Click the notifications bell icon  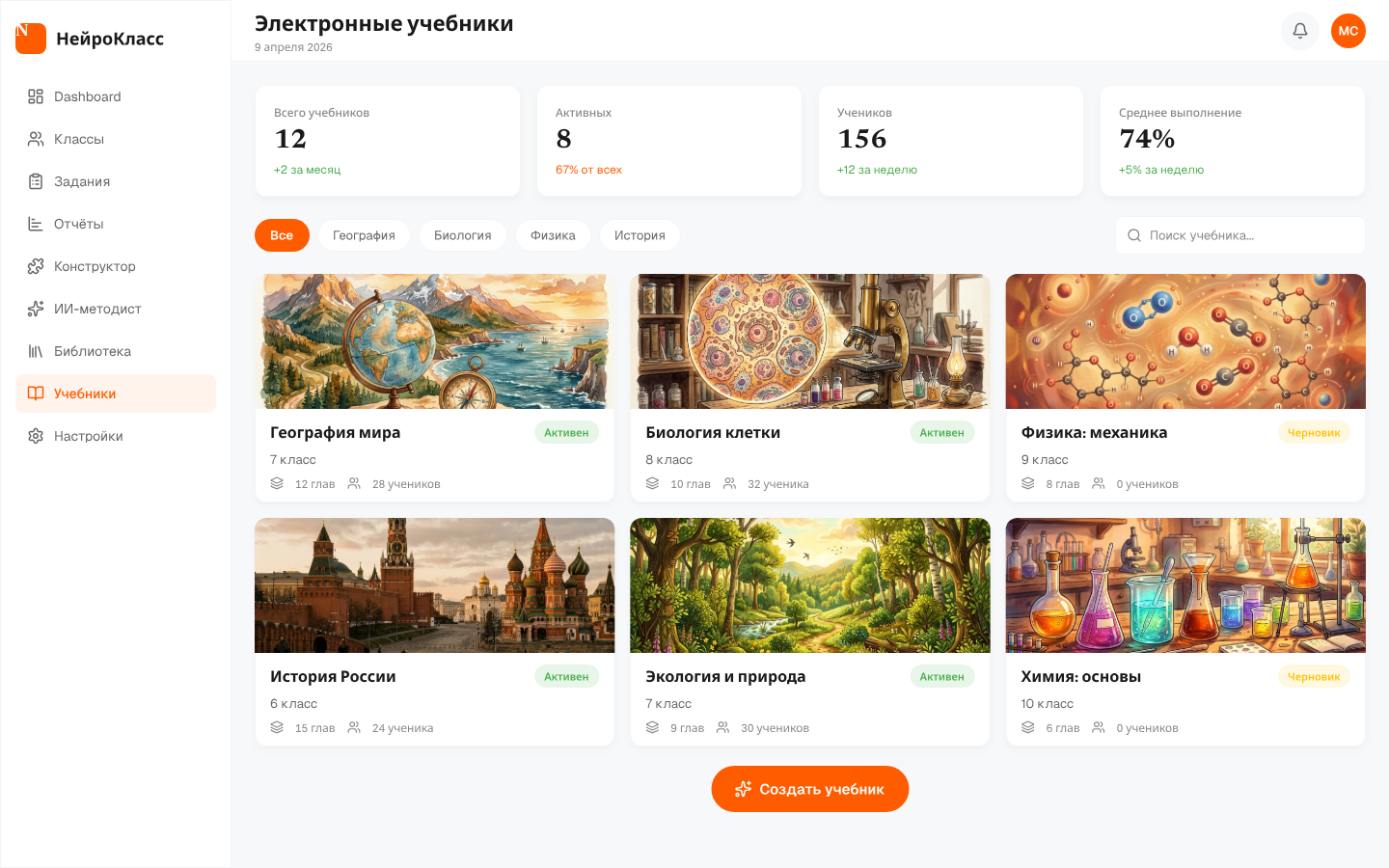(x=1299, y=31)
